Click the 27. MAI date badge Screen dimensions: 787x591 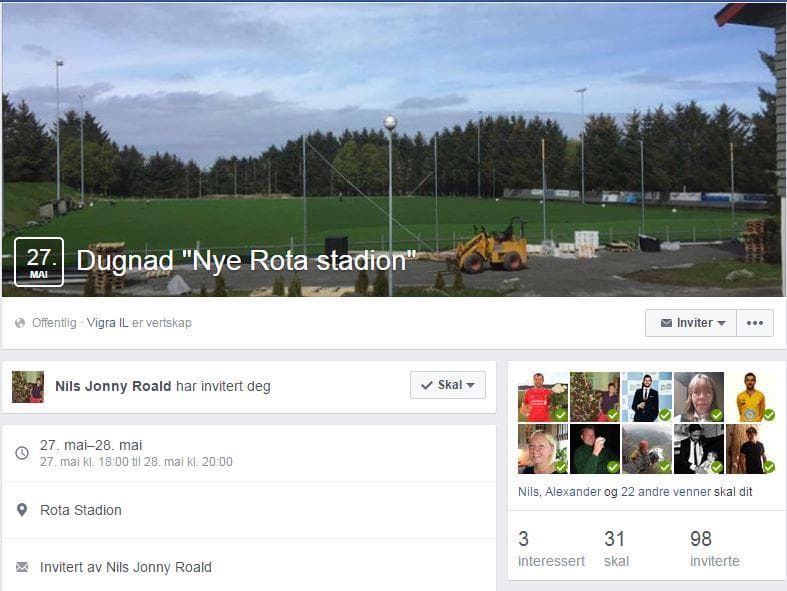pyautogui.click(x=39, y=262)
